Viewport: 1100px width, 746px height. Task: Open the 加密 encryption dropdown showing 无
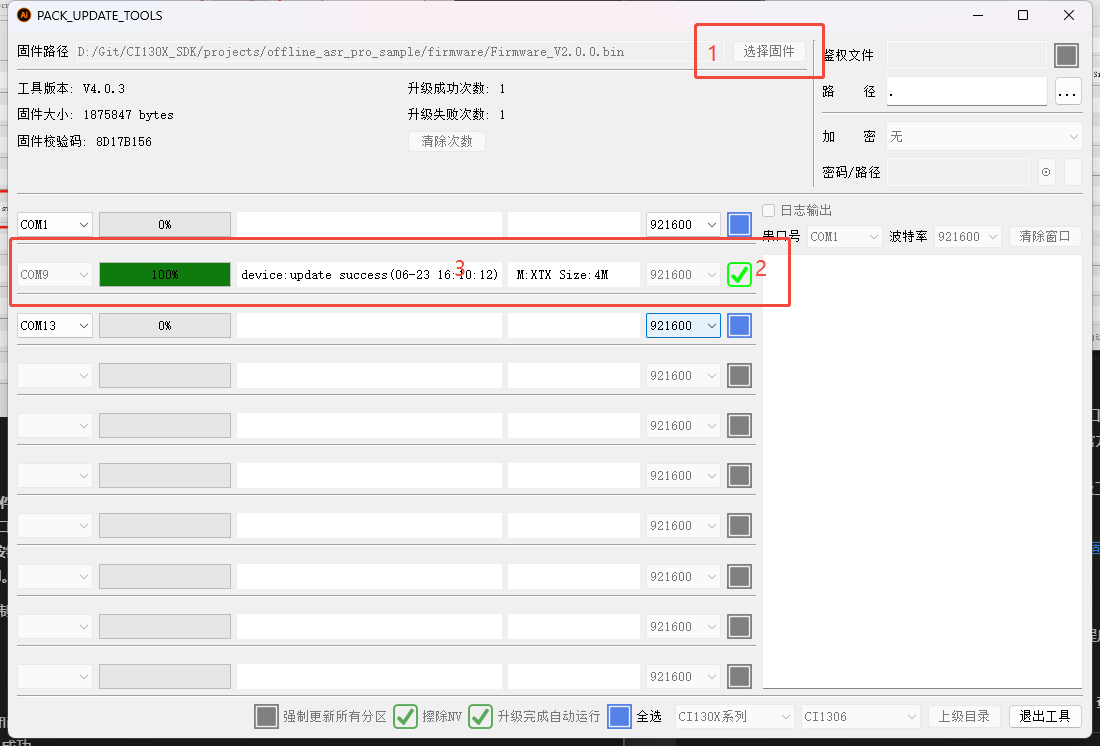[983, 136]
